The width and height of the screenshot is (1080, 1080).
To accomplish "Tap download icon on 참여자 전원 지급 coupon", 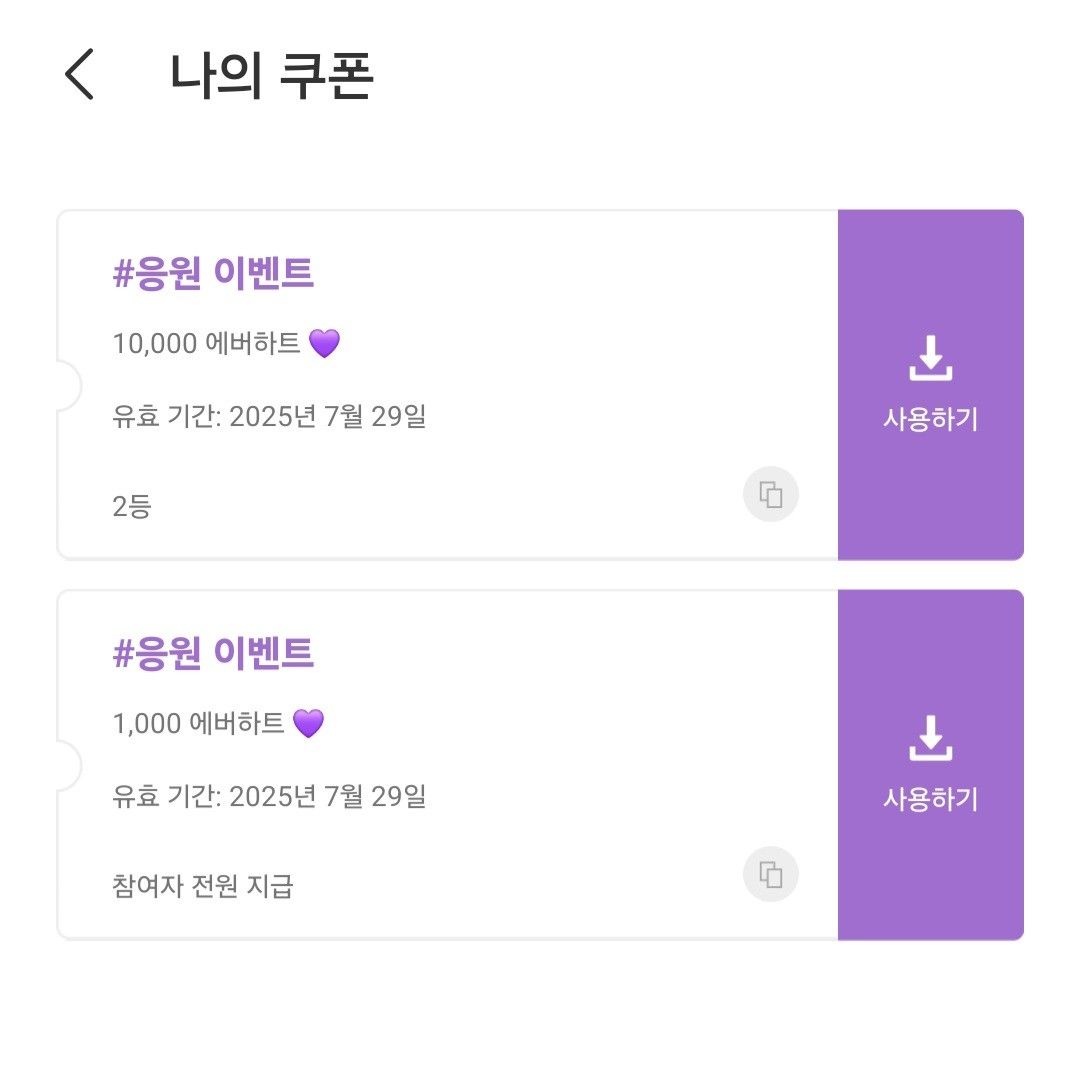I will click(931, 738).
